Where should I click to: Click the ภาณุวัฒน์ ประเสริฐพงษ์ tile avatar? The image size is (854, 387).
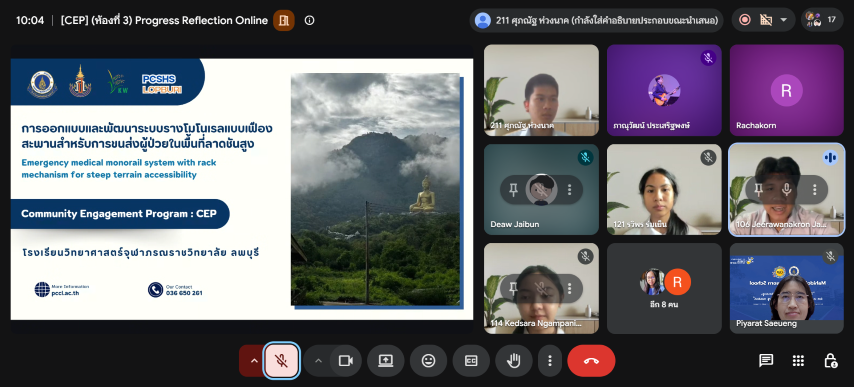click(664, 90)
